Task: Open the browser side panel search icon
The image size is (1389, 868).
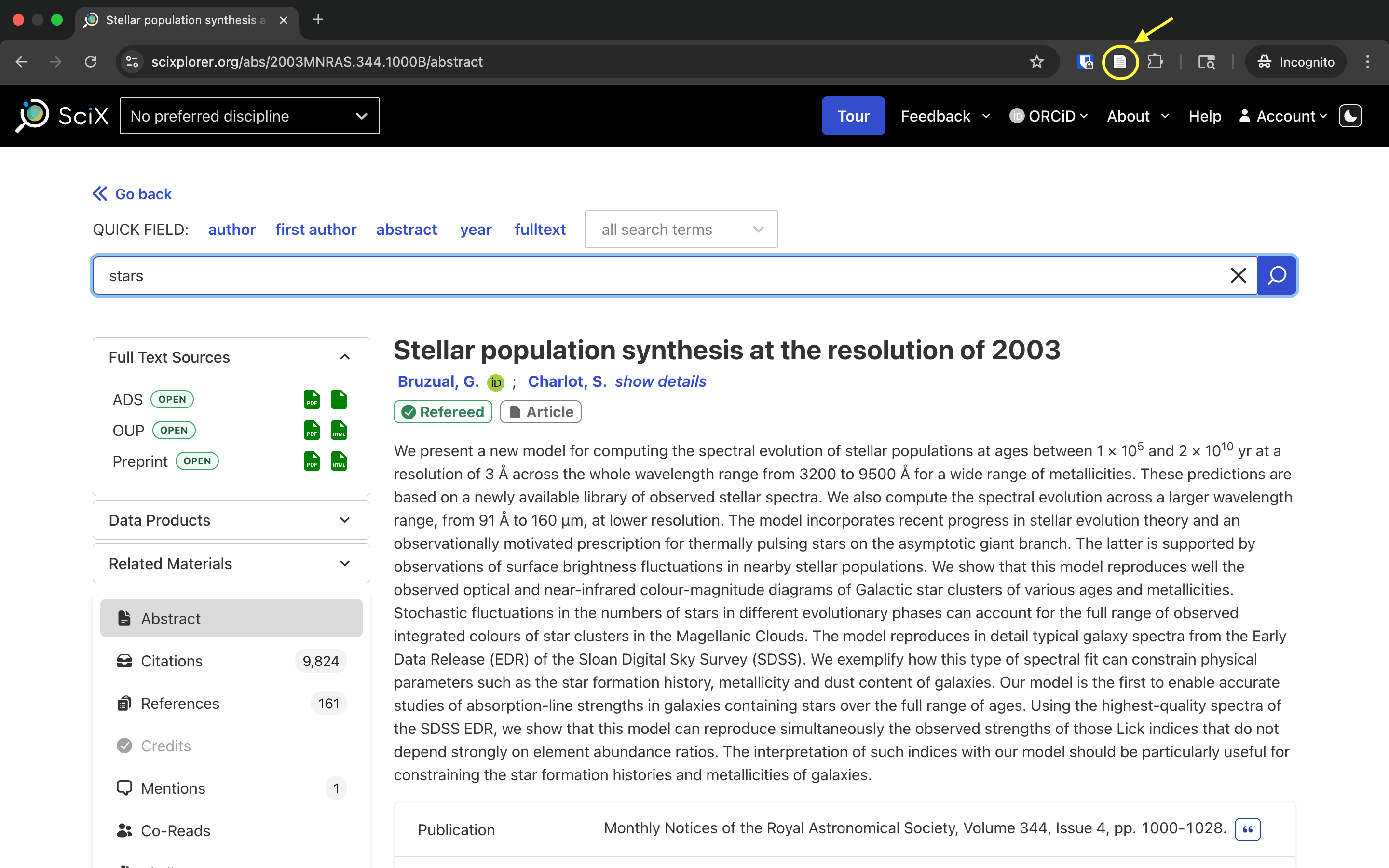Action: click(x=1207, y=61)
